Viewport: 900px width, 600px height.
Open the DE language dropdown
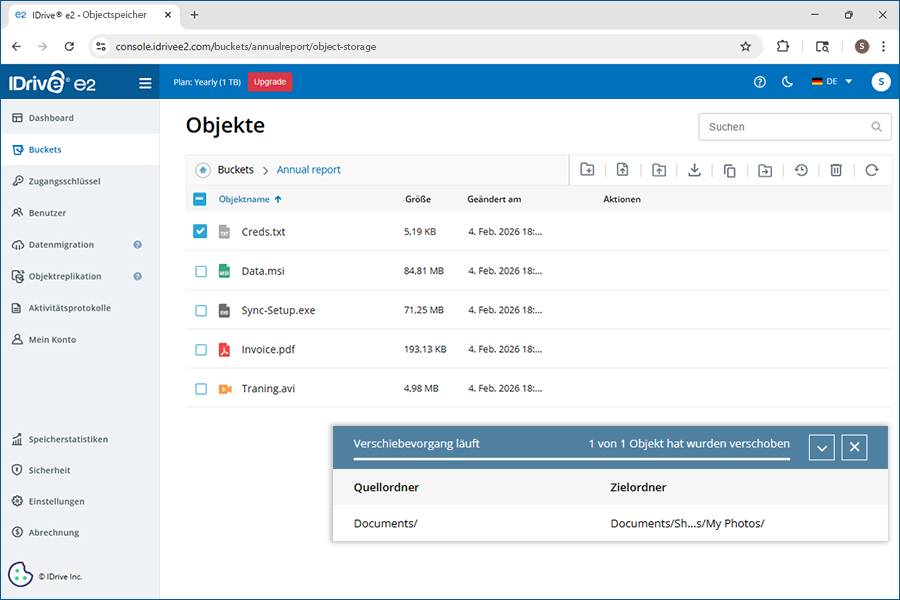point(832,82)
